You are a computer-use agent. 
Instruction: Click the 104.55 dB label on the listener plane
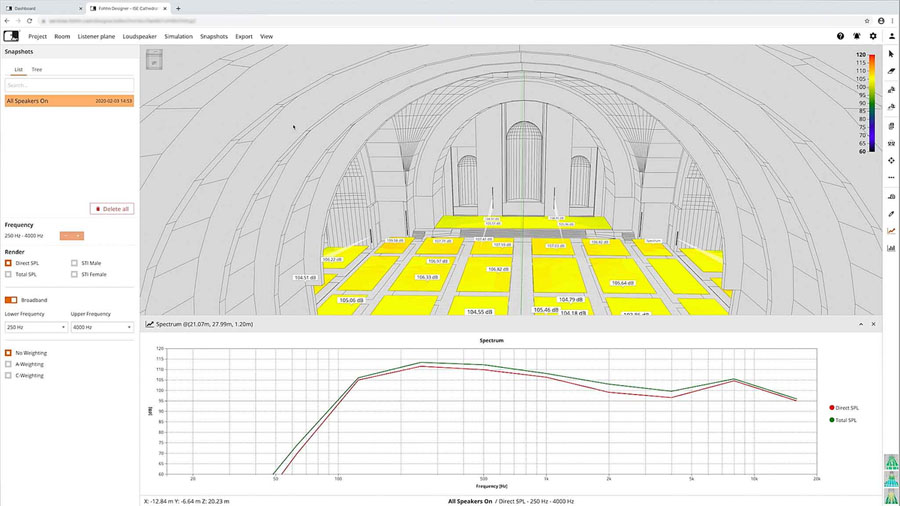(x=479, y=312)
